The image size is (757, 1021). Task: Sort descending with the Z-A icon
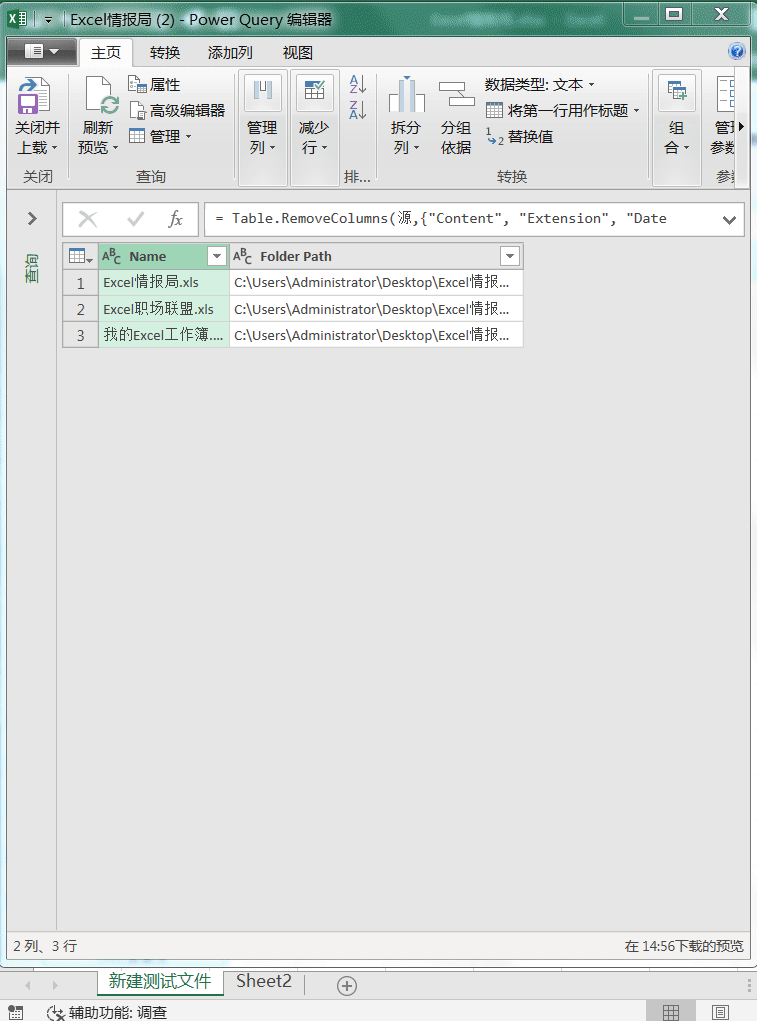point(358,109)
